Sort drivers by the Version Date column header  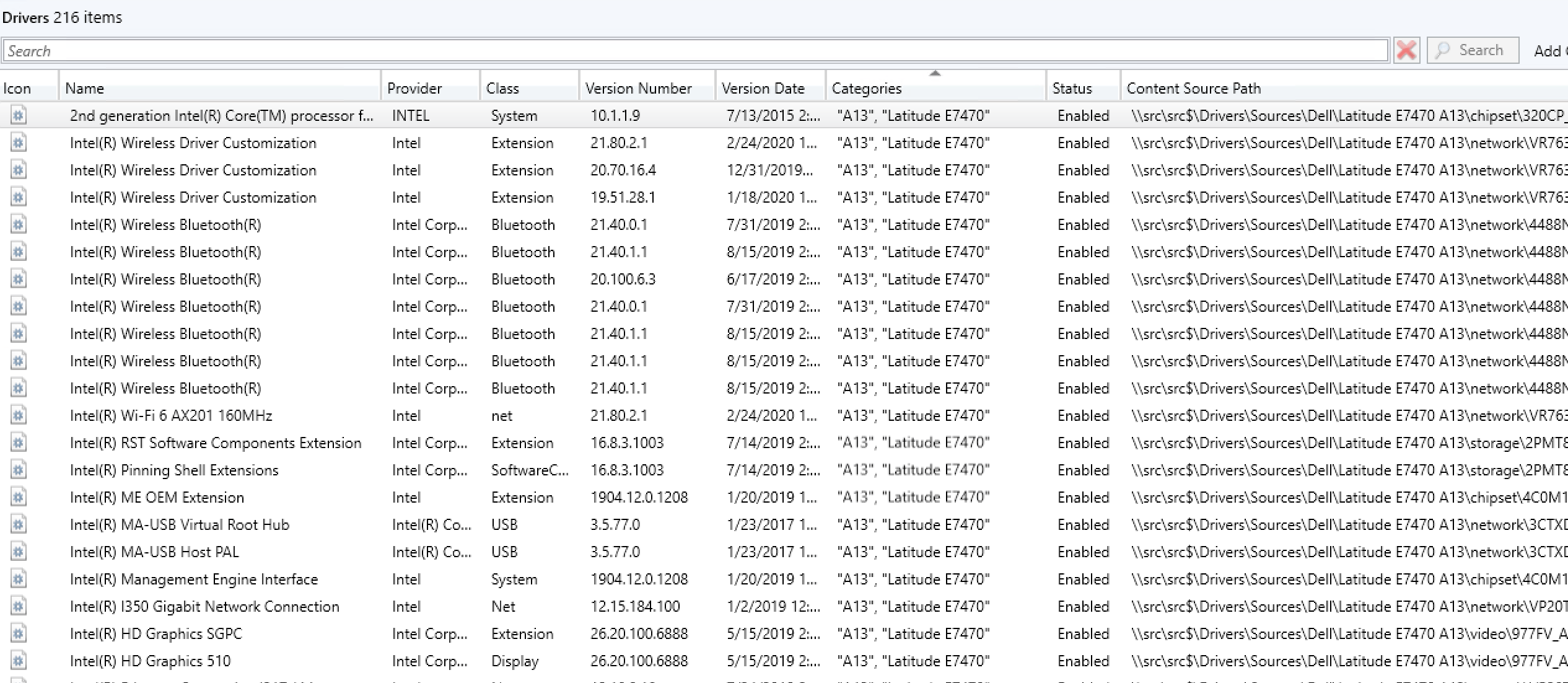[766, 88]
